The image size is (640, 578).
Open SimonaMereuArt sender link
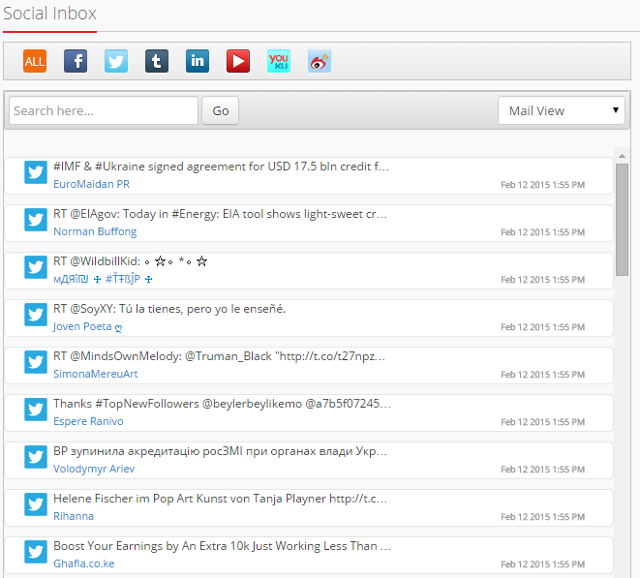(x=96, y=374)
